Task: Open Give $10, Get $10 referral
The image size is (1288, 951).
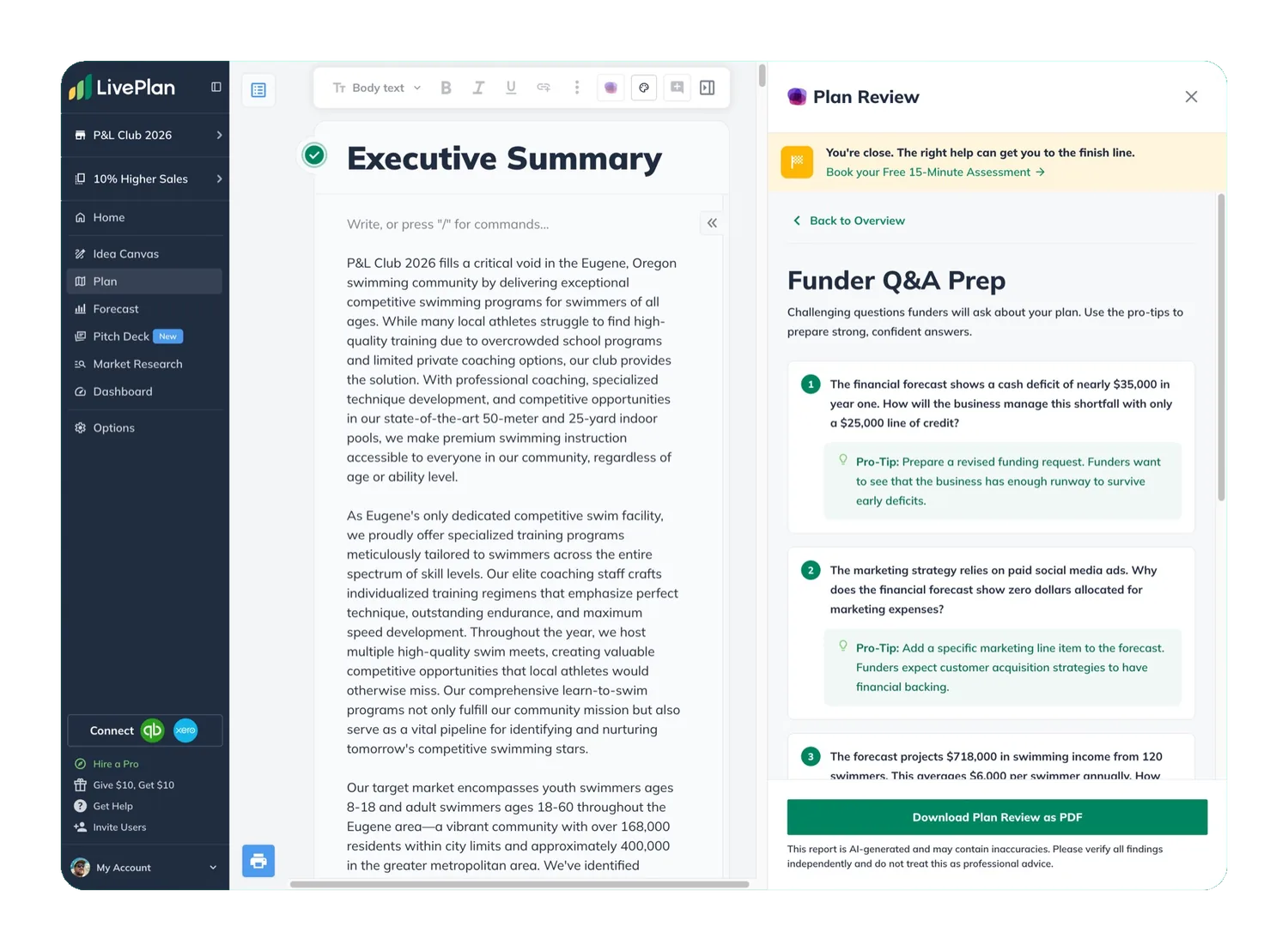Action: (125, 785)
